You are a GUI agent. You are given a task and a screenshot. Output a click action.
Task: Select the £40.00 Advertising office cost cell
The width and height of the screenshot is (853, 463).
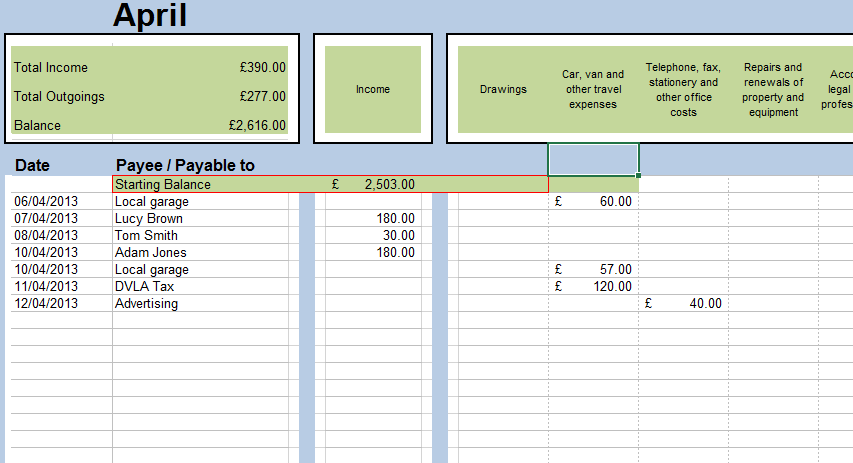click(683, 303)
